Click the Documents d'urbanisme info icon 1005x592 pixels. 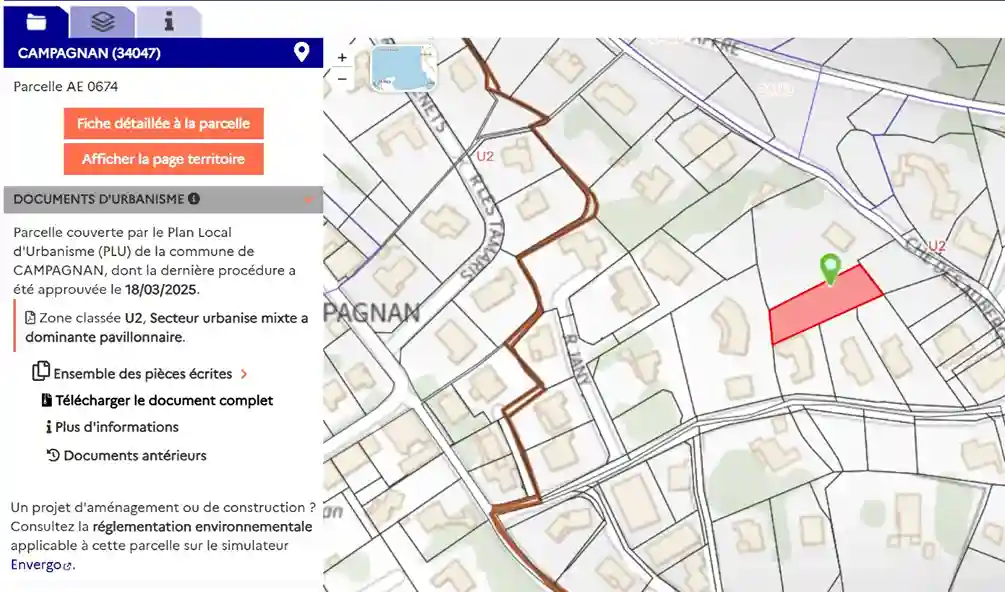[x=194, y=199]
